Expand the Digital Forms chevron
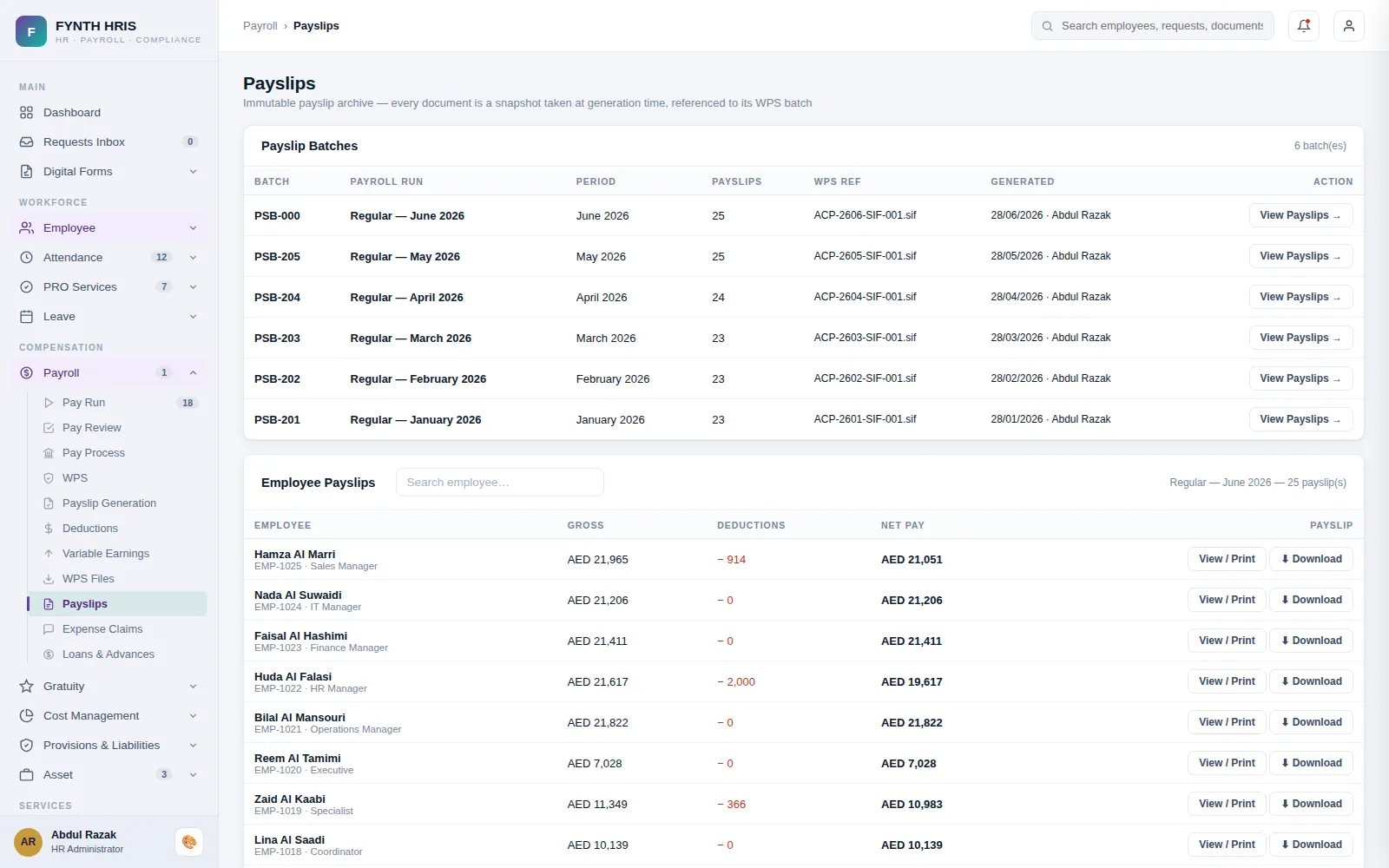The image size is (1389, 868). pos(193,172)
